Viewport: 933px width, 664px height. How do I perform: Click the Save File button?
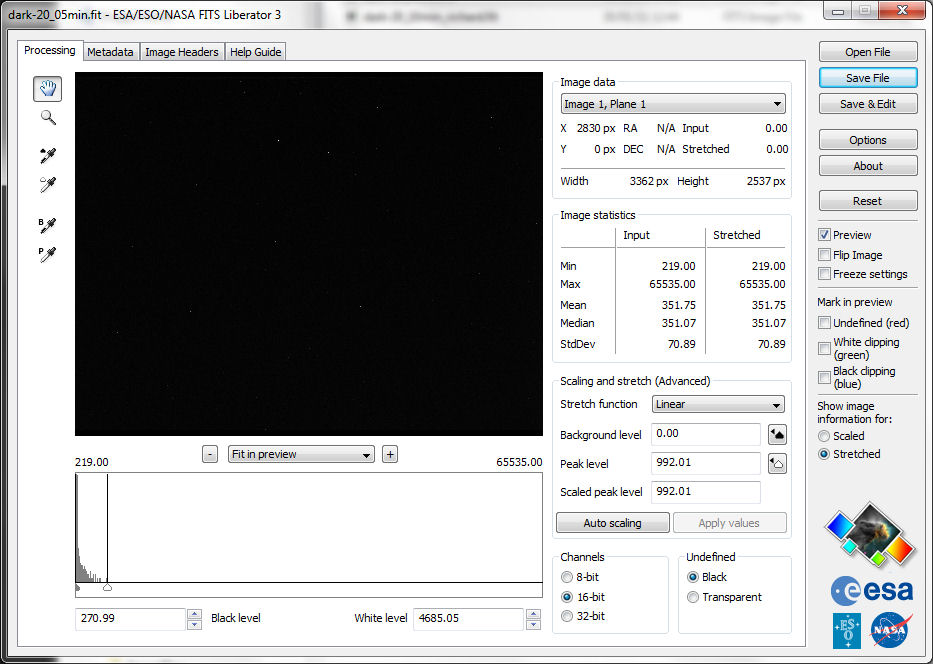click(868, 78)
